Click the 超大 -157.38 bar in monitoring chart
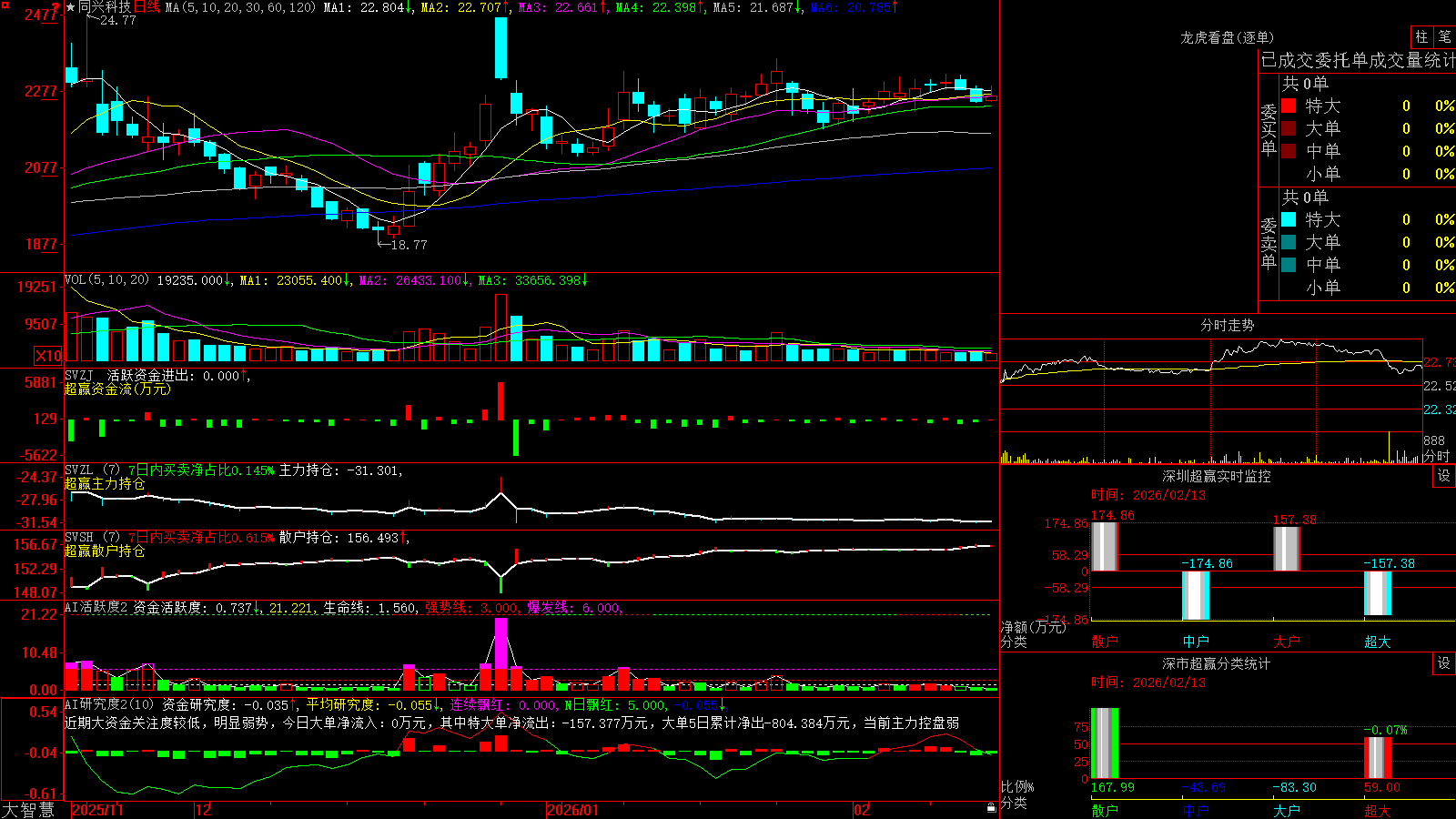The width and height of the screenshot is (1456, 819). click(x=1378, y=593)
